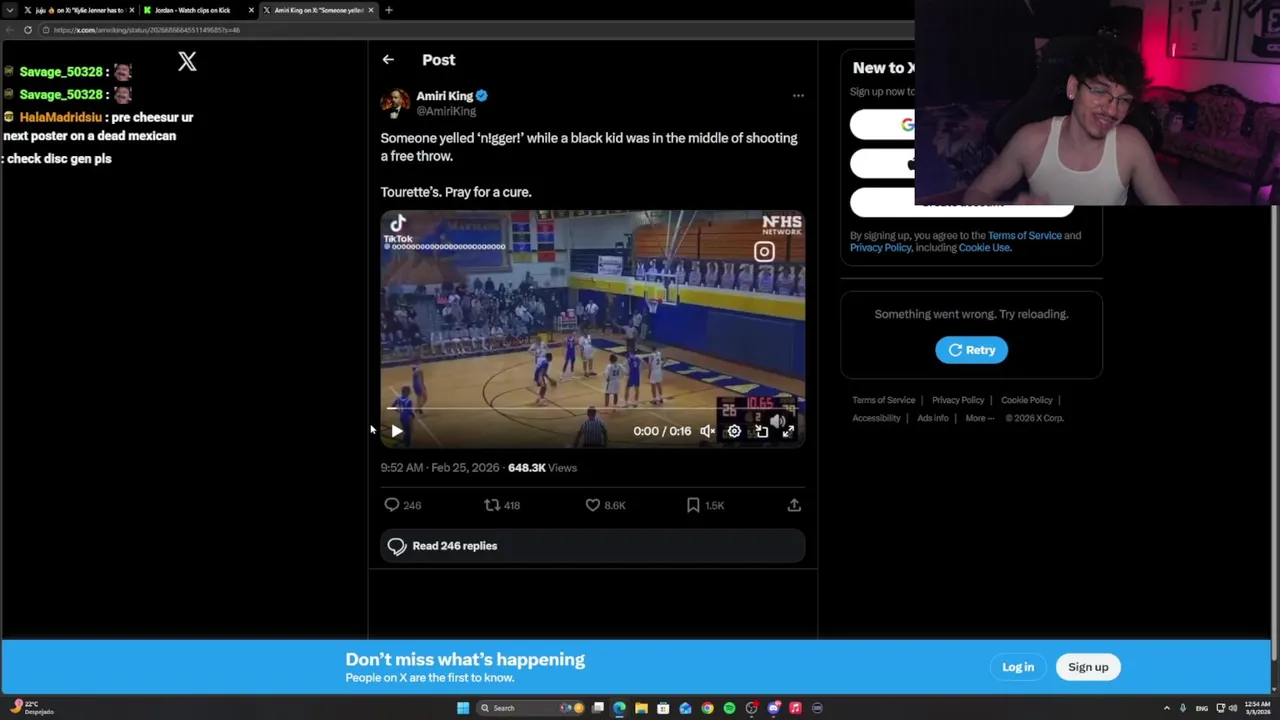The image size is (1280, 720).
Task: Repost the post with 418 reposts
Action: [x=502, y=505]
